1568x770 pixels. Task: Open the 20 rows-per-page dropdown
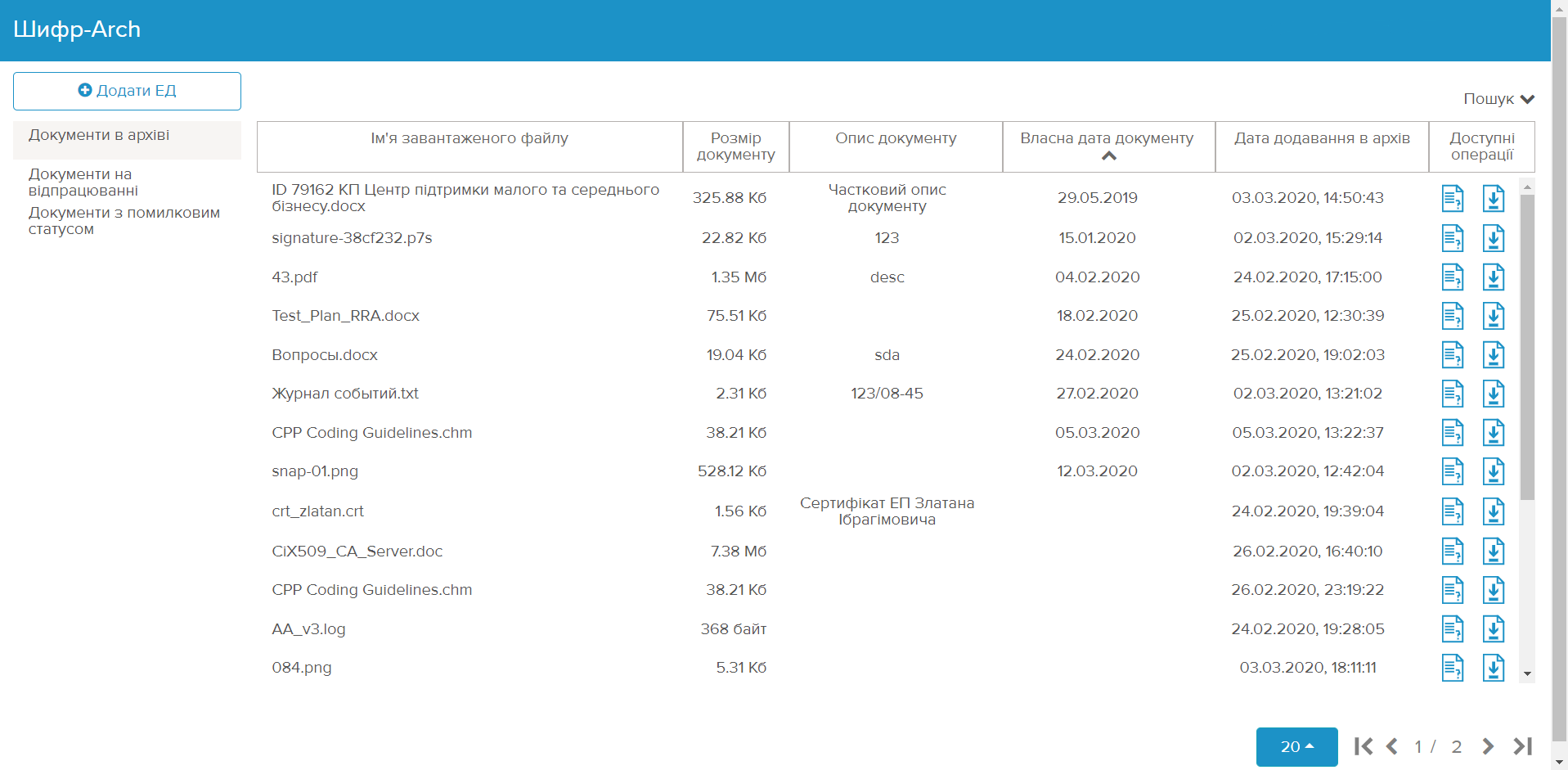coord(1296,746)
